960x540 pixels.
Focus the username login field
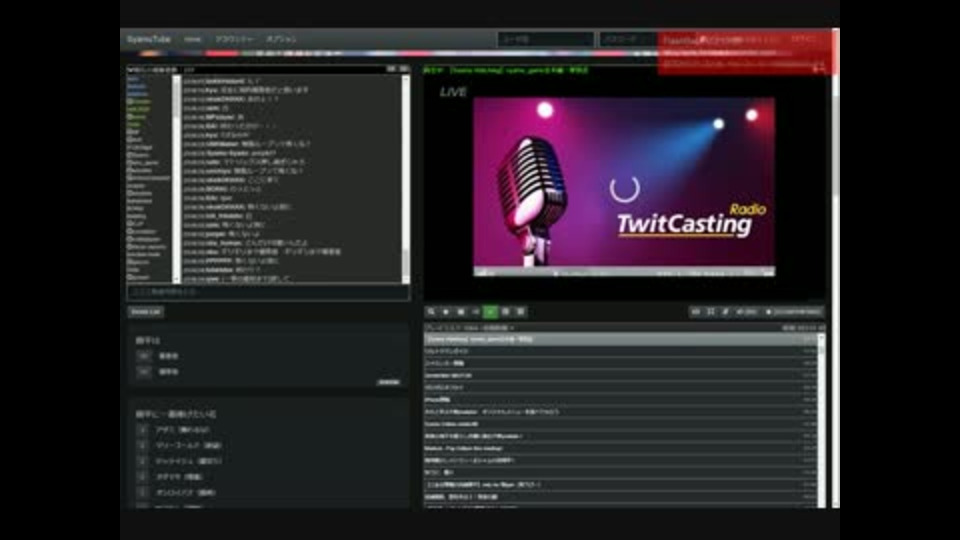[x=546, y=39]
